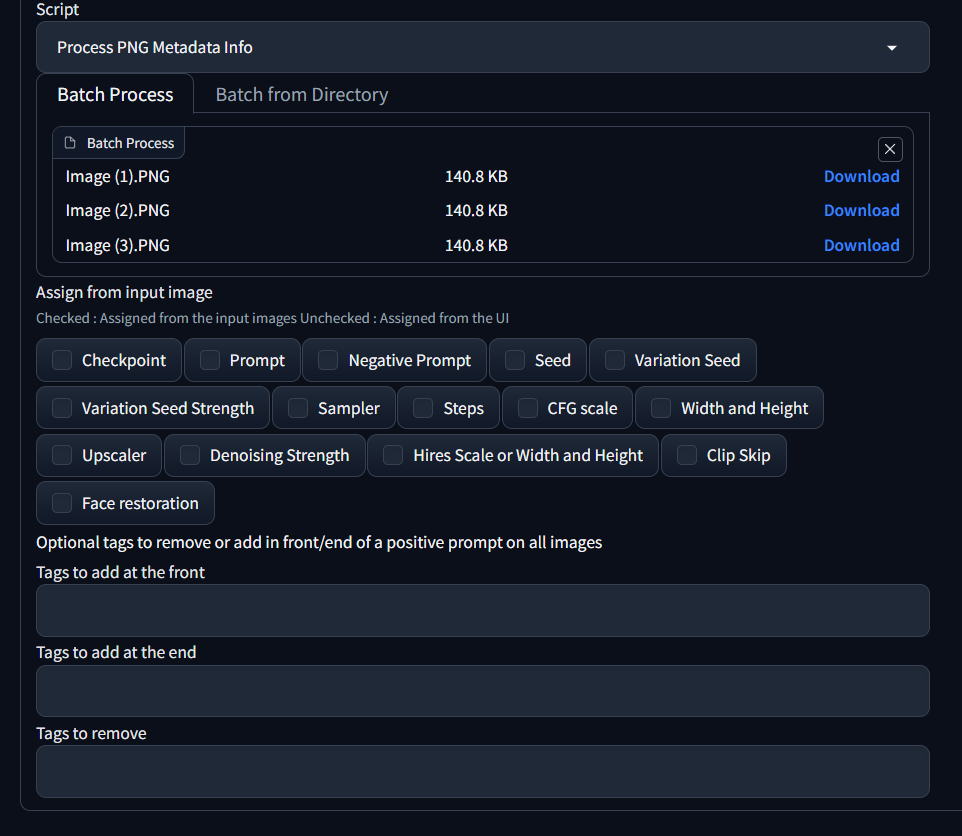The height and width of the screenshot is (836, 962).
Task: Enable Face restoration checkbox
Action: click(62, 503)
